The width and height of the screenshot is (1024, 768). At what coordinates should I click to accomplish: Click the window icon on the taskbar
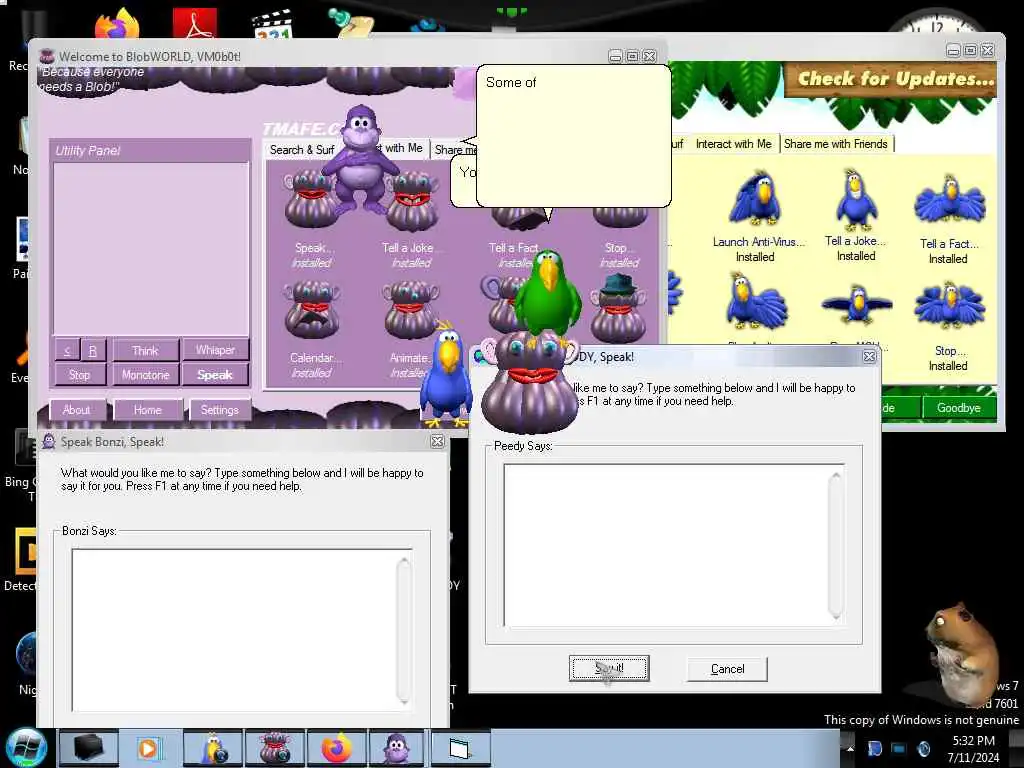460,748
